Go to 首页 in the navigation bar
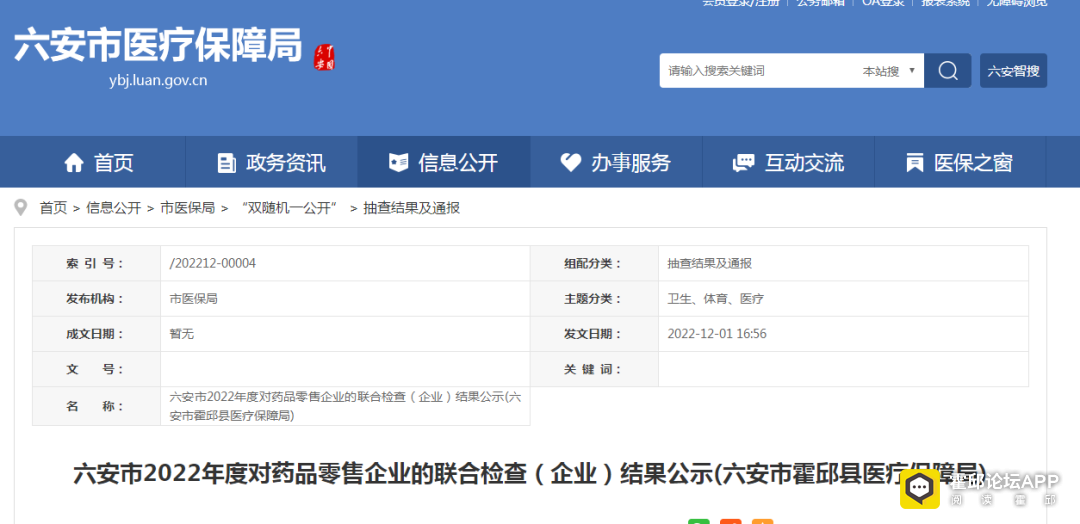The height and width of the screenshot is (524, 1080). point(99,163)
